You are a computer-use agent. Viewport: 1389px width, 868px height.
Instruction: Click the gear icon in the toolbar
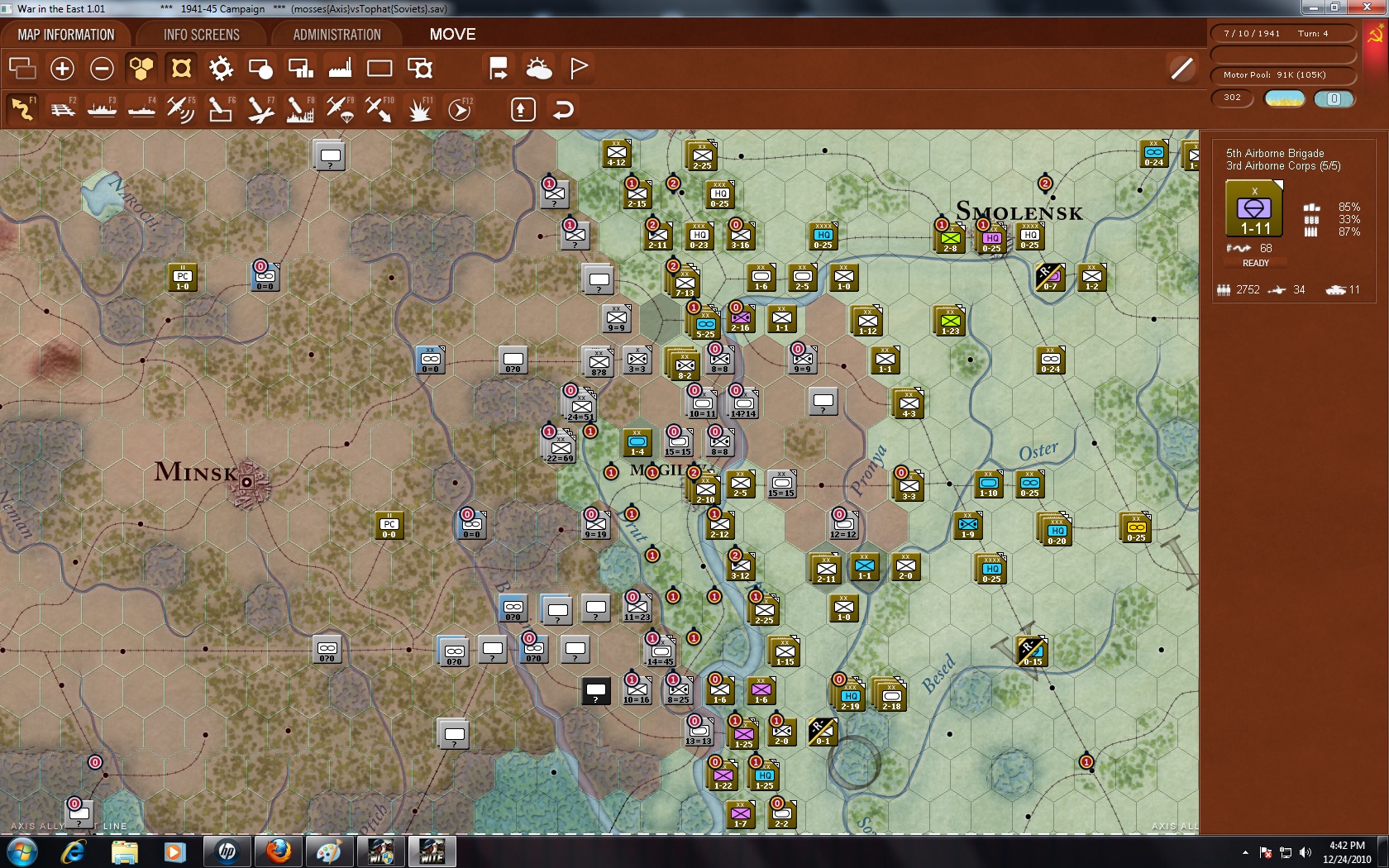tap(221, 69)
